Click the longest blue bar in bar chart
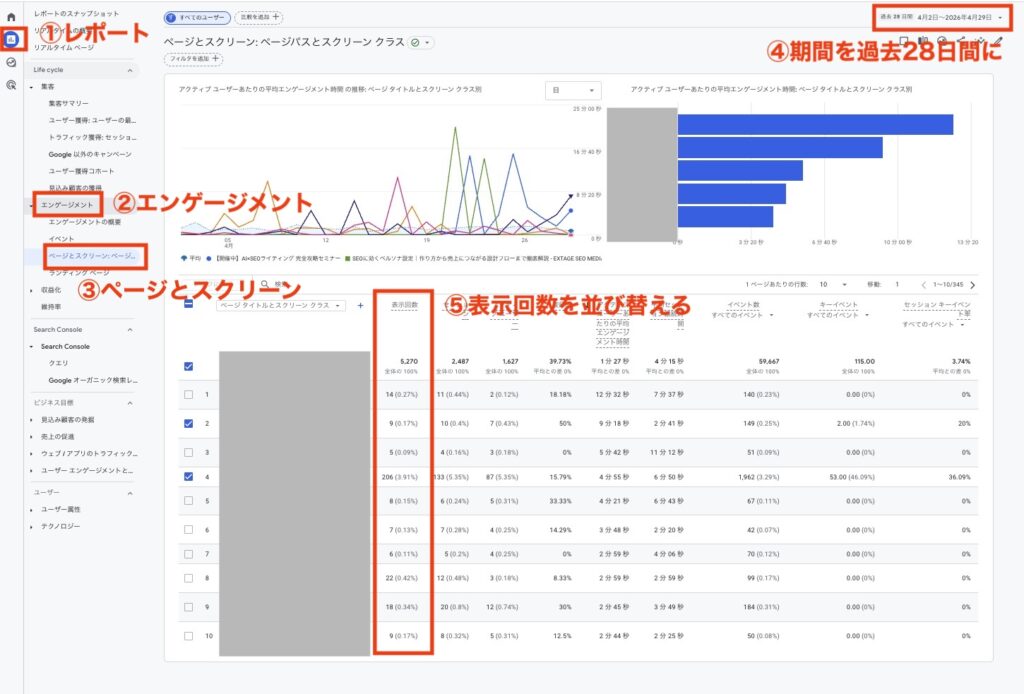This screenshot has width=1024, height=694. [x=816, y=125]
